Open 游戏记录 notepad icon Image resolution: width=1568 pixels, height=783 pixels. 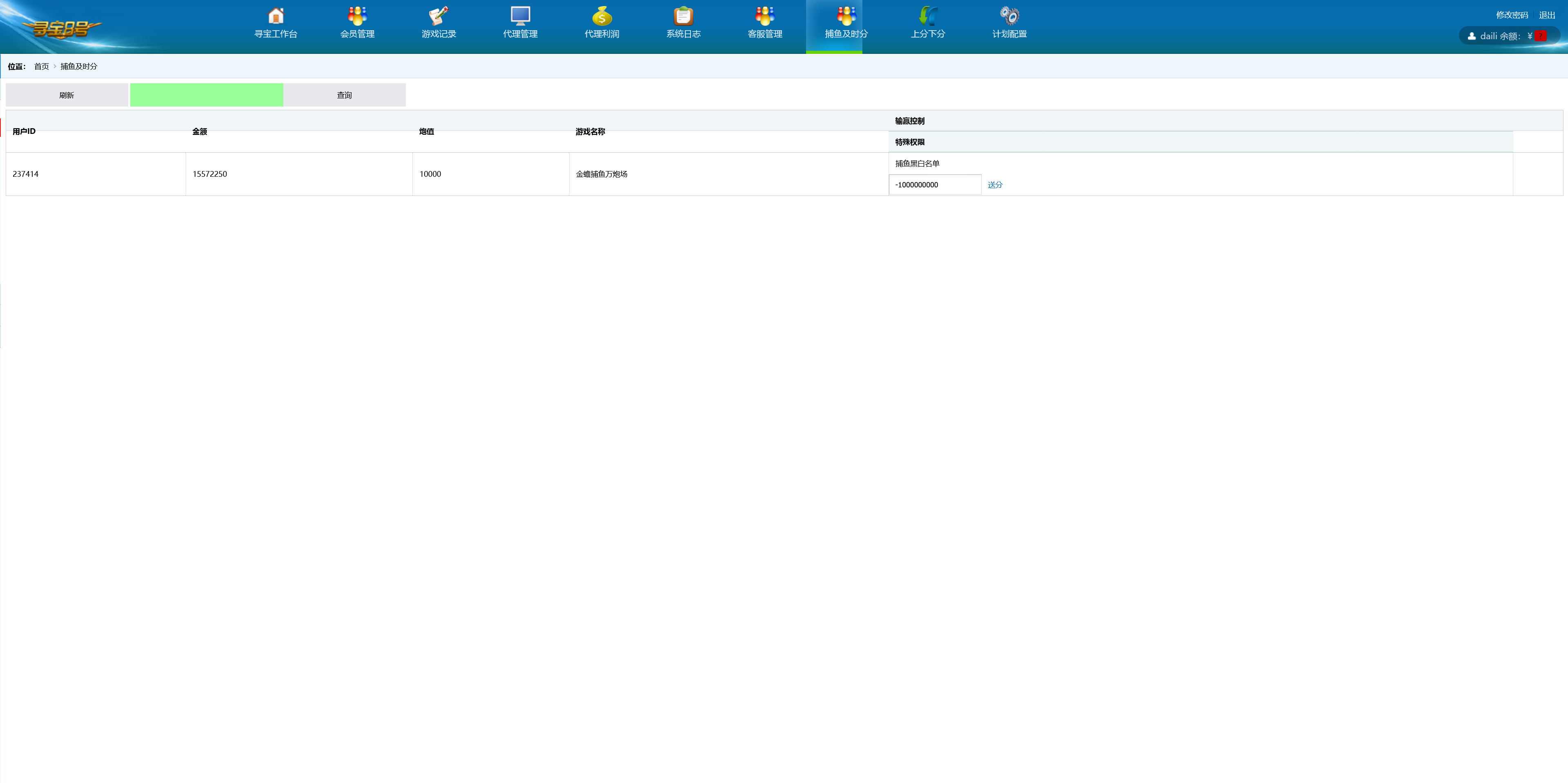click(439, 15)
